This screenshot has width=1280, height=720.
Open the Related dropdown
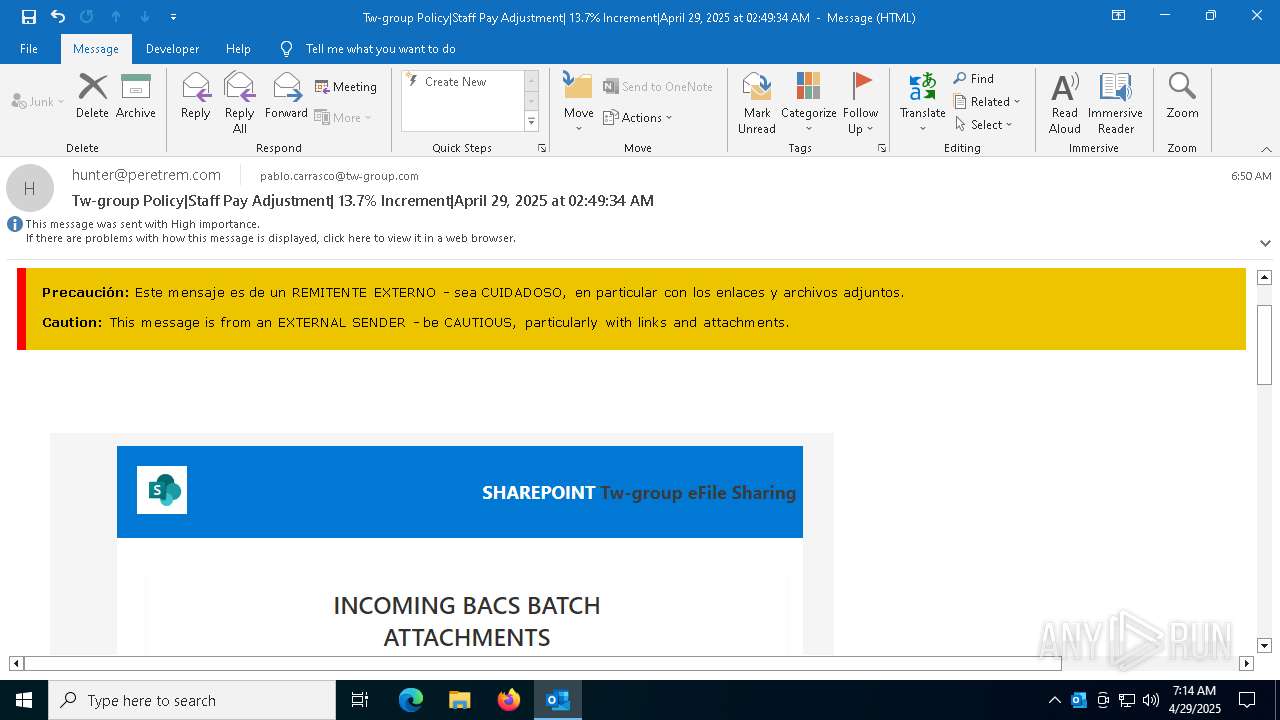pyautogui.click(x=987, y=101)
